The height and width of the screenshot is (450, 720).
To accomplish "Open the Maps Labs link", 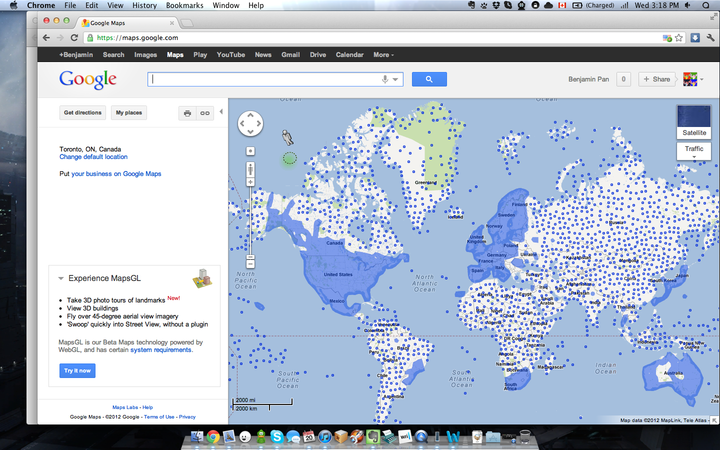I will pos(125,407).
